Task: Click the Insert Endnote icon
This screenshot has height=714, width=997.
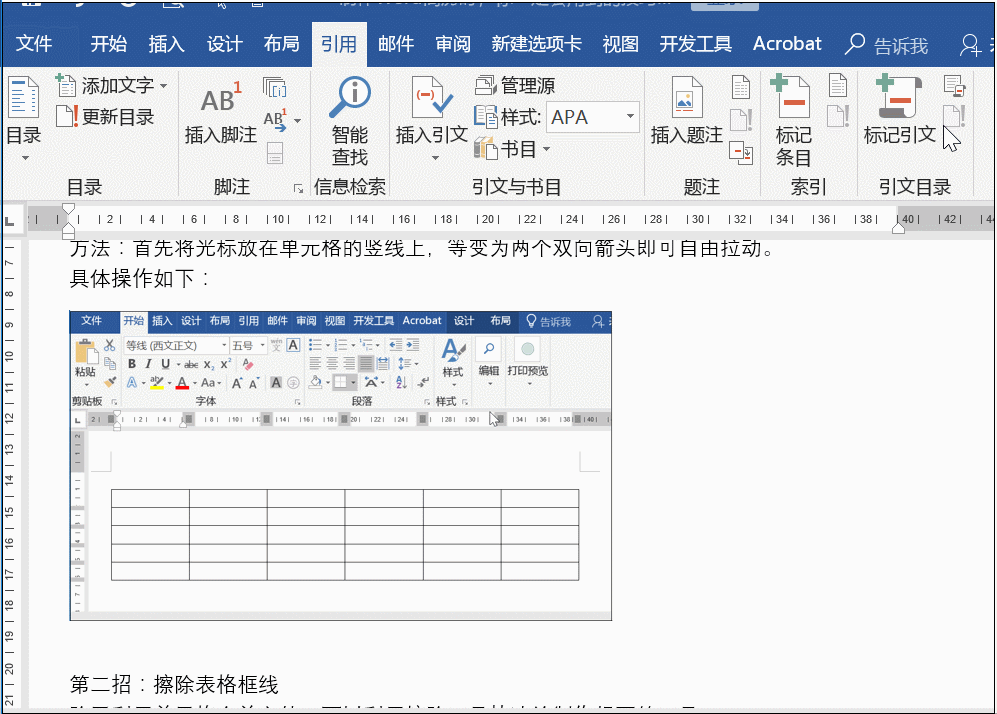Action: point(274,88)
